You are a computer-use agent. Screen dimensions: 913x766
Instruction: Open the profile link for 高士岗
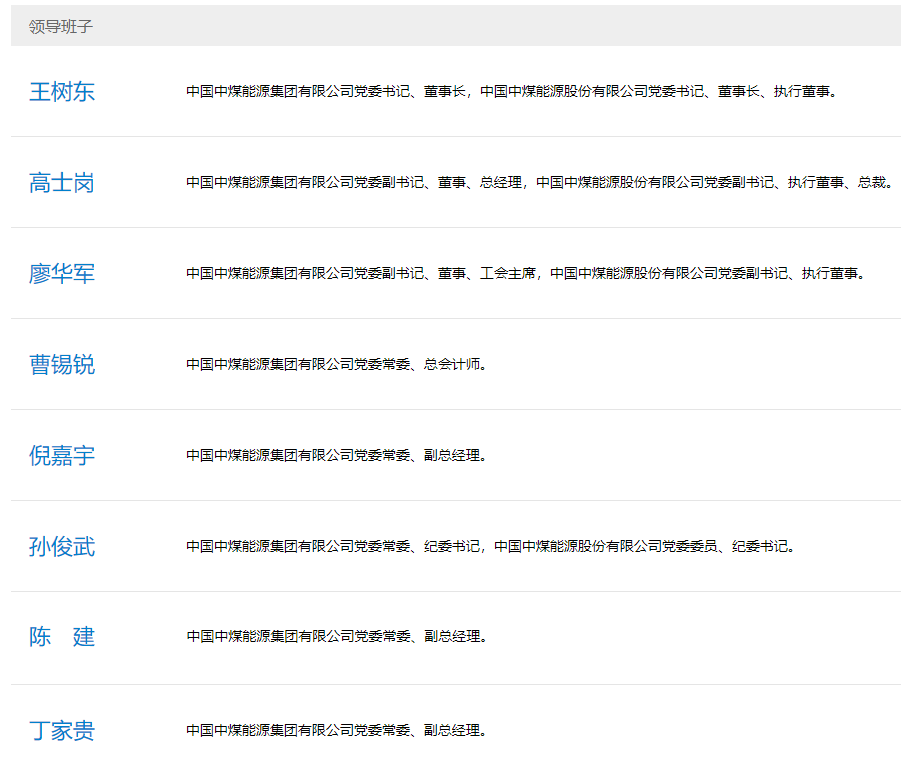click(62, 183)
